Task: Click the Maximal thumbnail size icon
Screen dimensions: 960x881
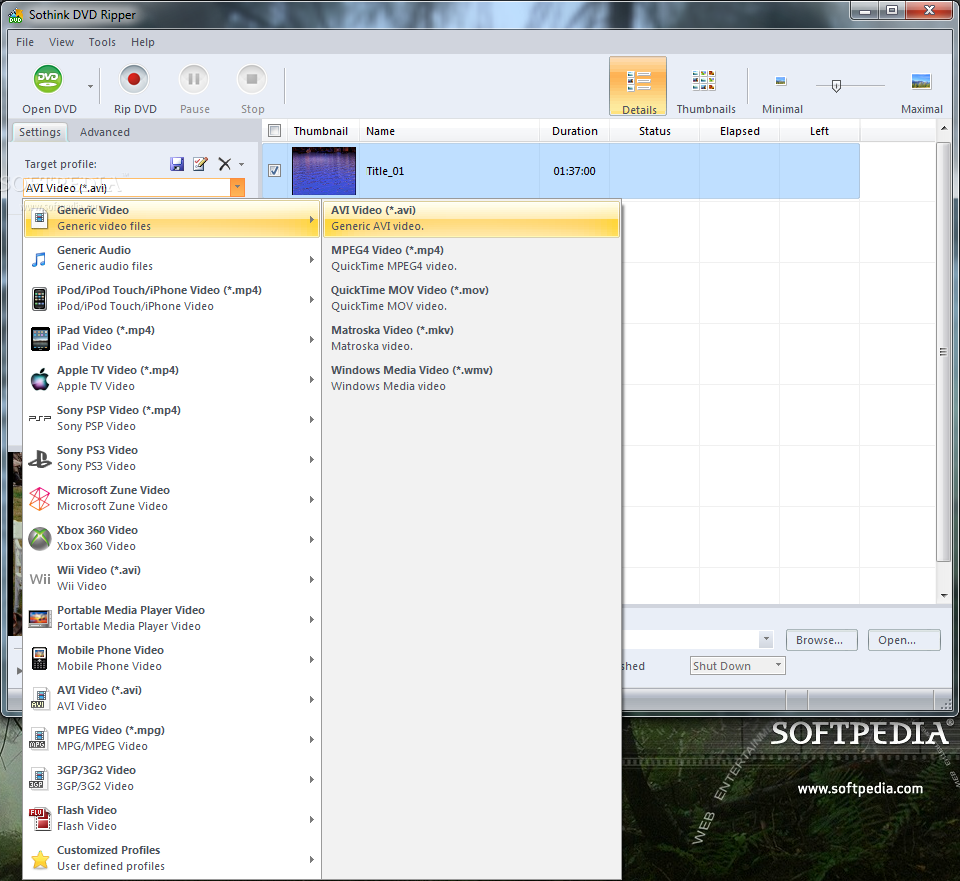Action: pos(921,81)
